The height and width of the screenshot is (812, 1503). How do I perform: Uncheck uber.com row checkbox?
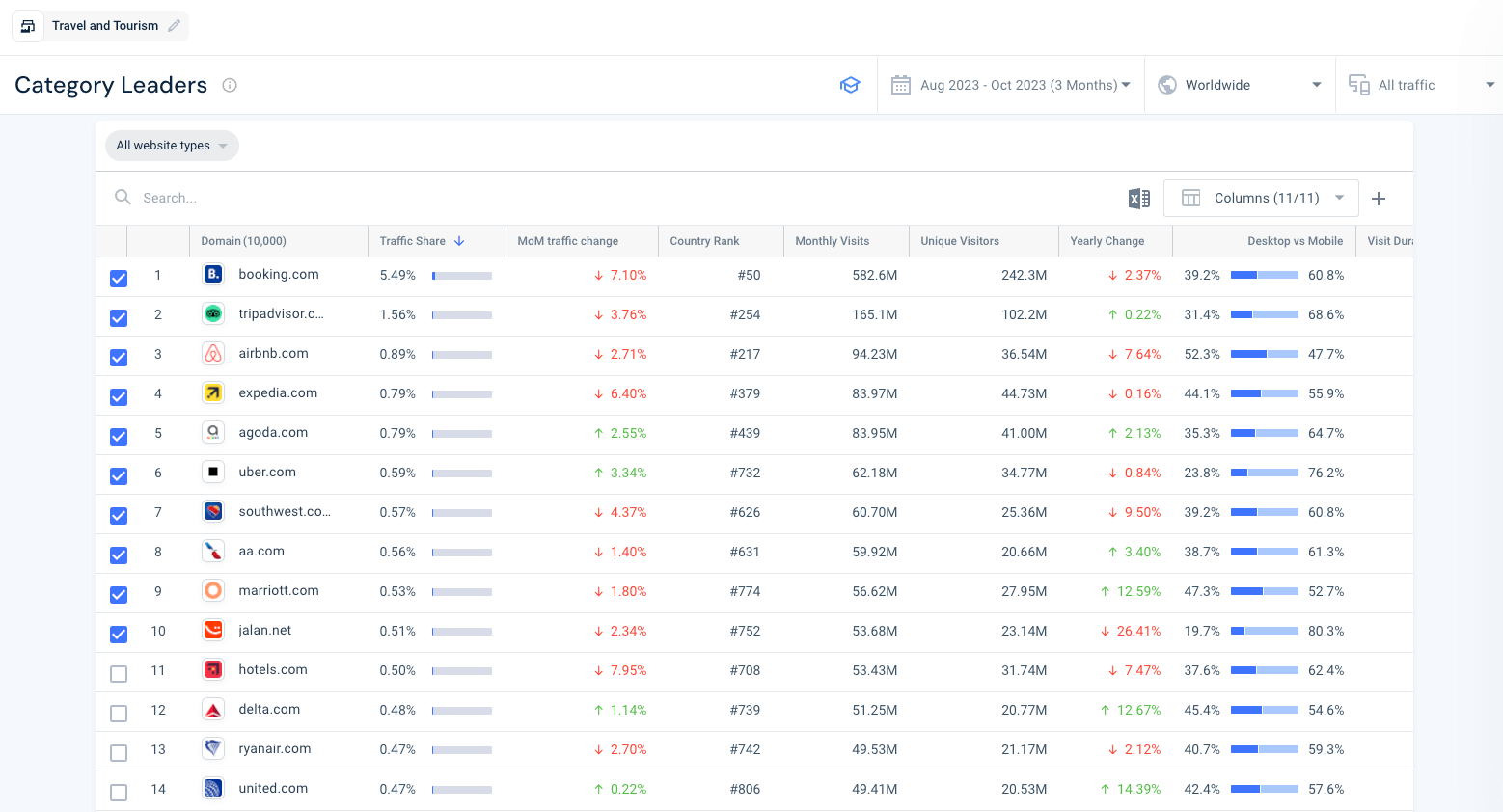point(119,476)
